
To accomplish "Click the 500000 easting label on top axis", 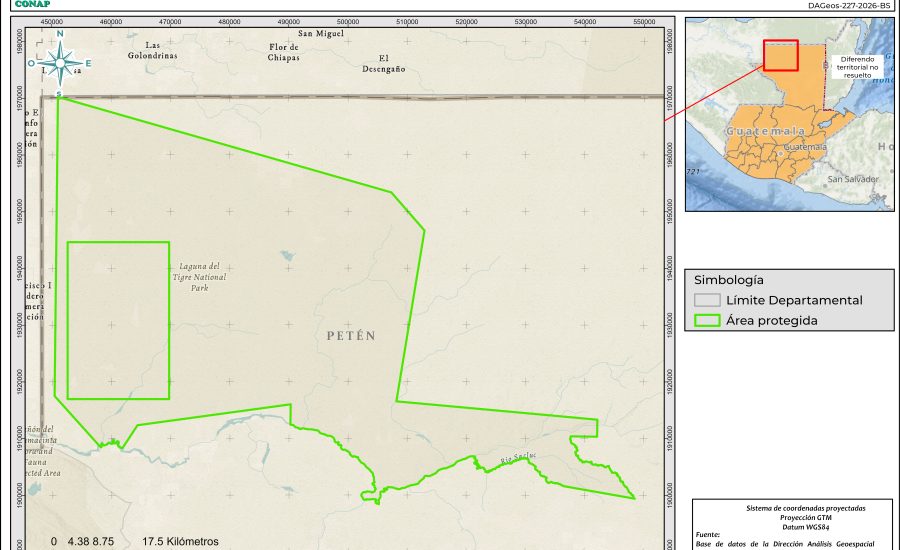I will point(348,22).
